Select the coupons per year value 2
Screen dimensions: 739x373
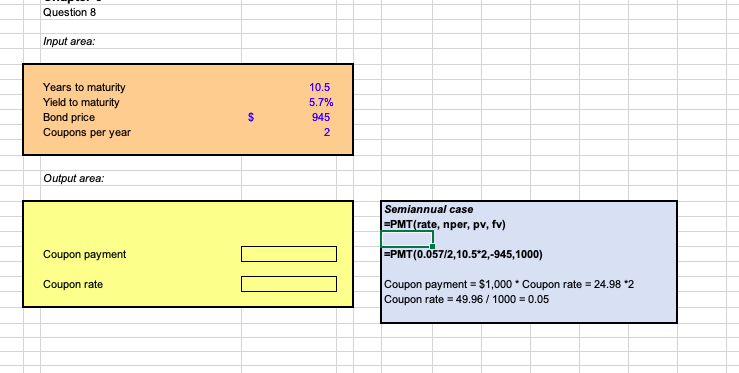click(x=327, y=133)
